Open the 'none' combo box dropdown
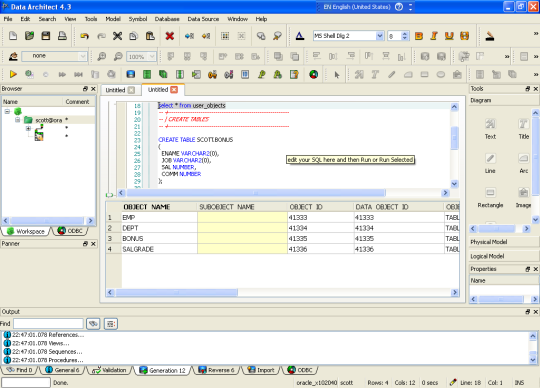Viewport: 540px width, 388px height. [83, 56]
